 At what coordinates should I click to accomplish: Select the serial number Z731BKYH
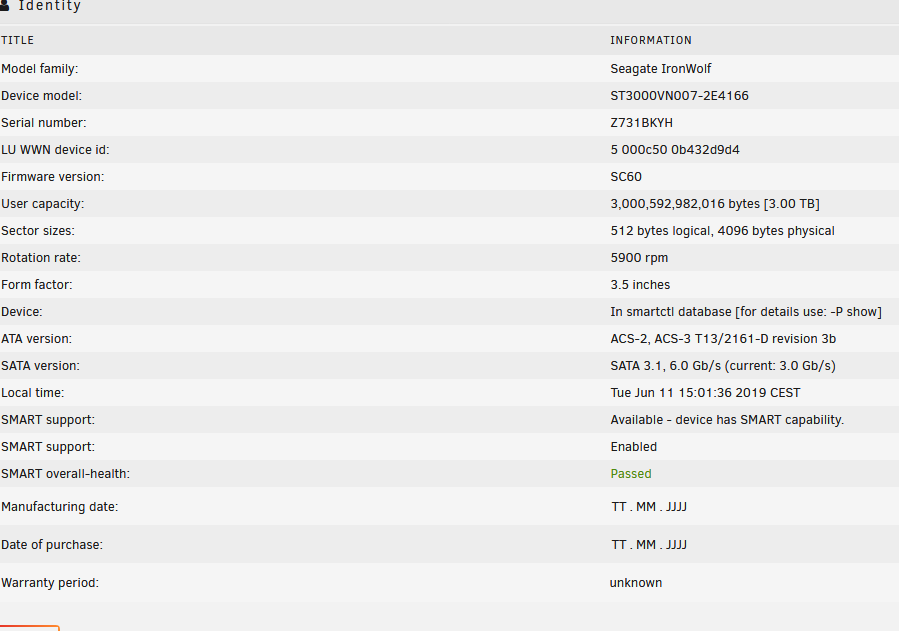(642, 123)
